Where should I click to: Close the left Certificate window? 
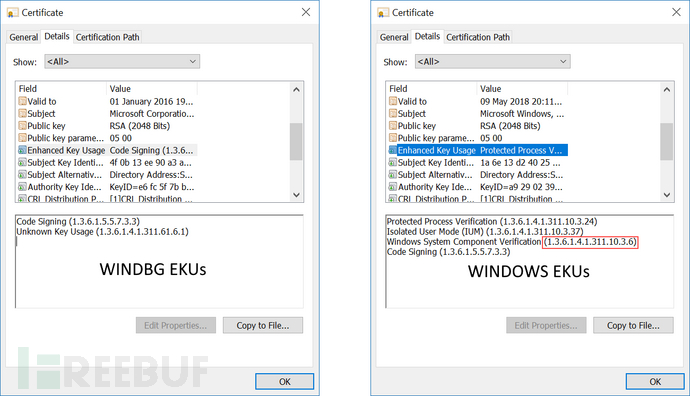pos(306,12)
